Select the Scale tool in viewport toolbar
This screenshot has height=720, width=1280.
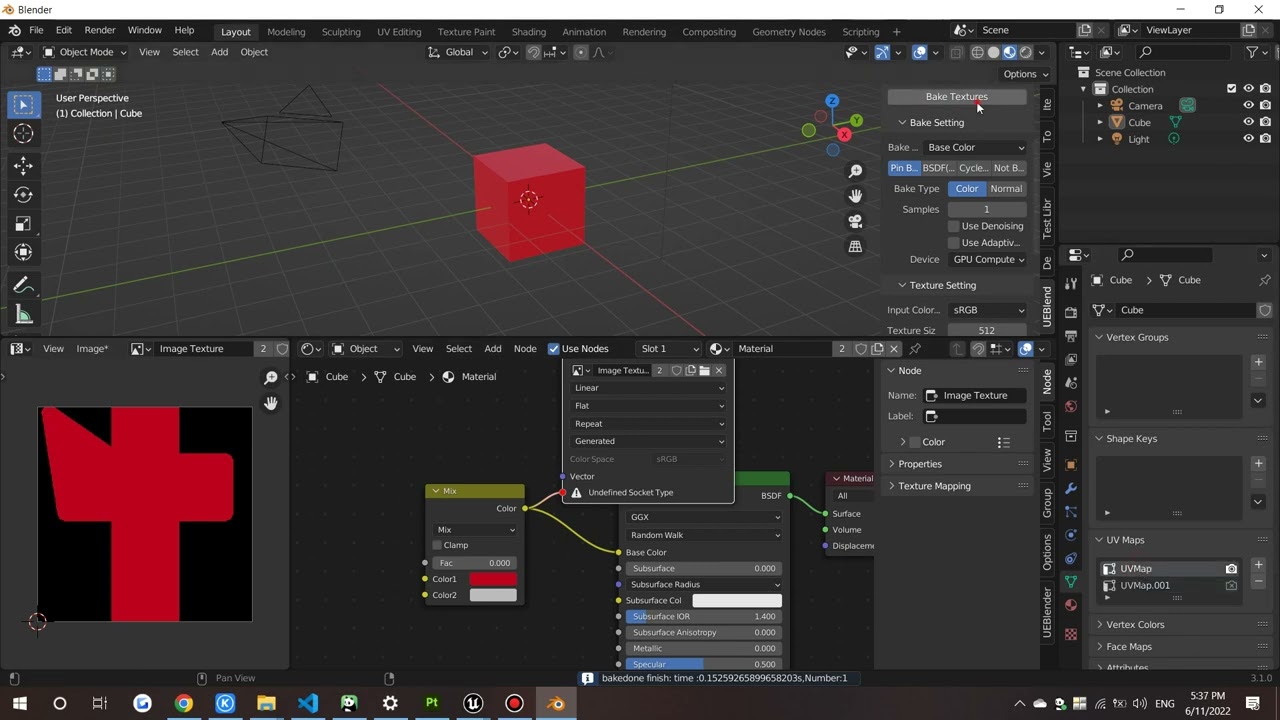tap(24, 224)
